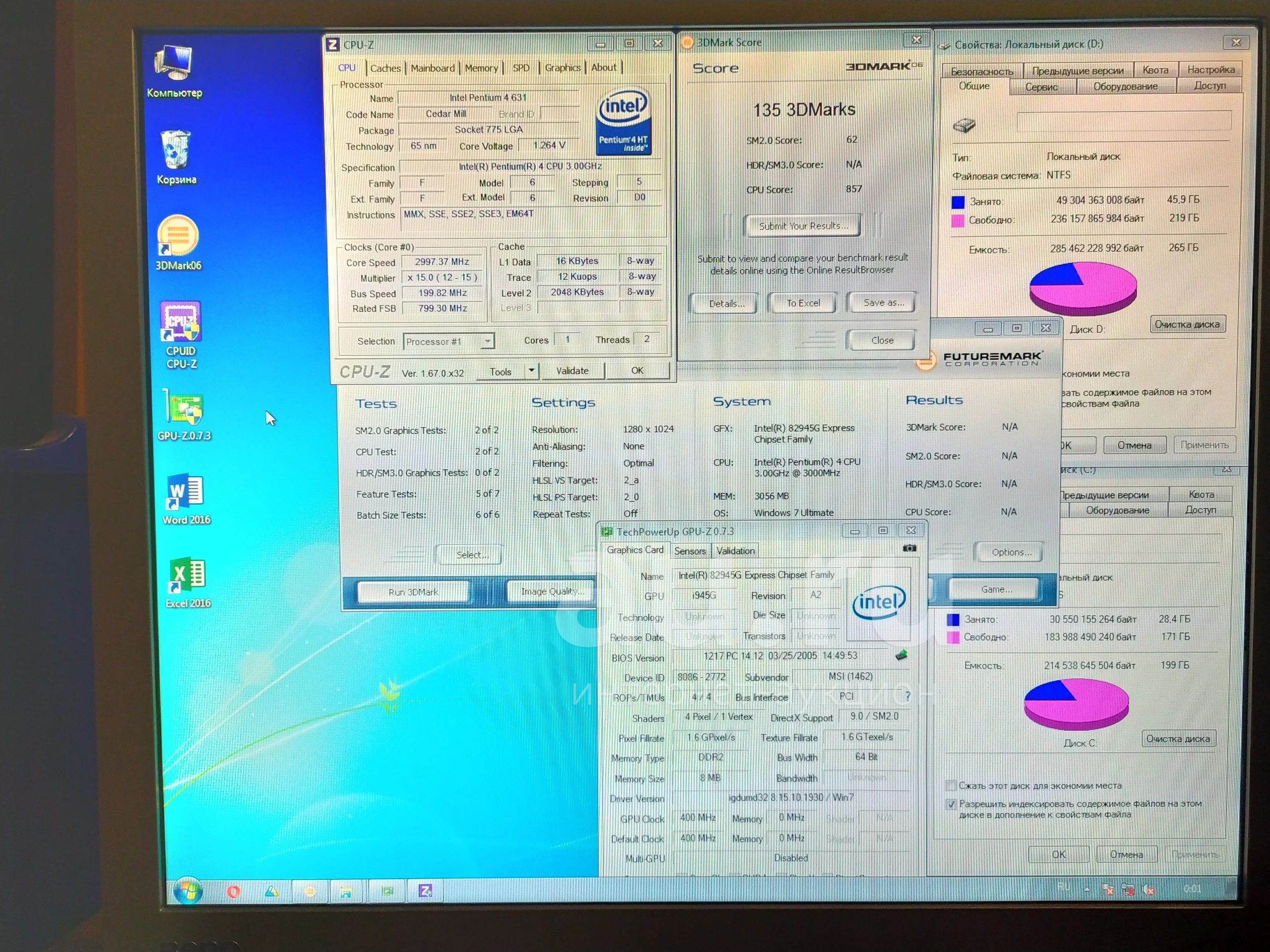Show hidden tray icons arrow
The width and height of the screenshot is (1270, 952).
(1087, 890)
